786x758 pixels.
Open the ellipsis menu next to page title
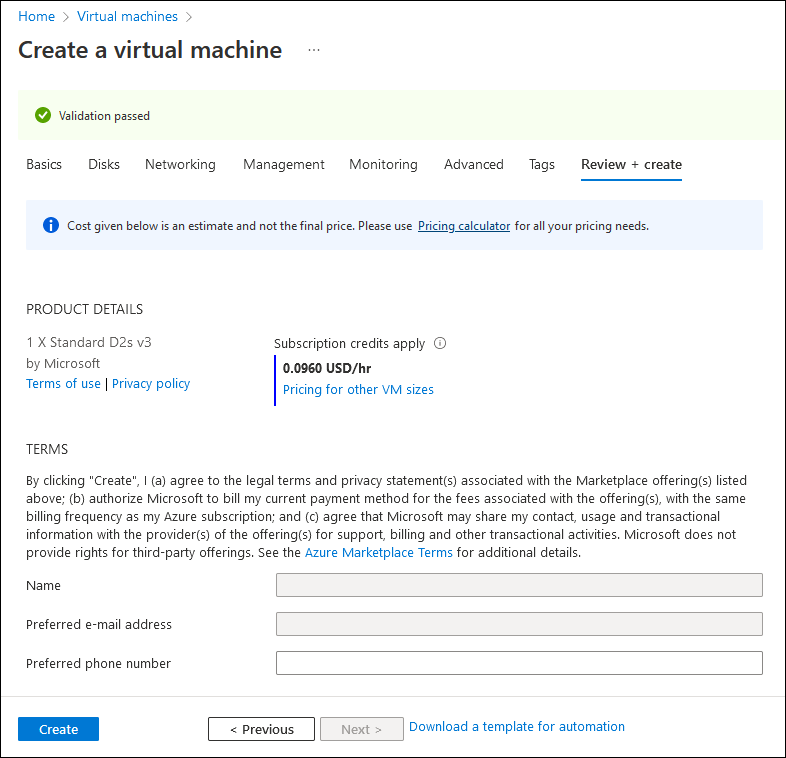[x=314, y=50]
